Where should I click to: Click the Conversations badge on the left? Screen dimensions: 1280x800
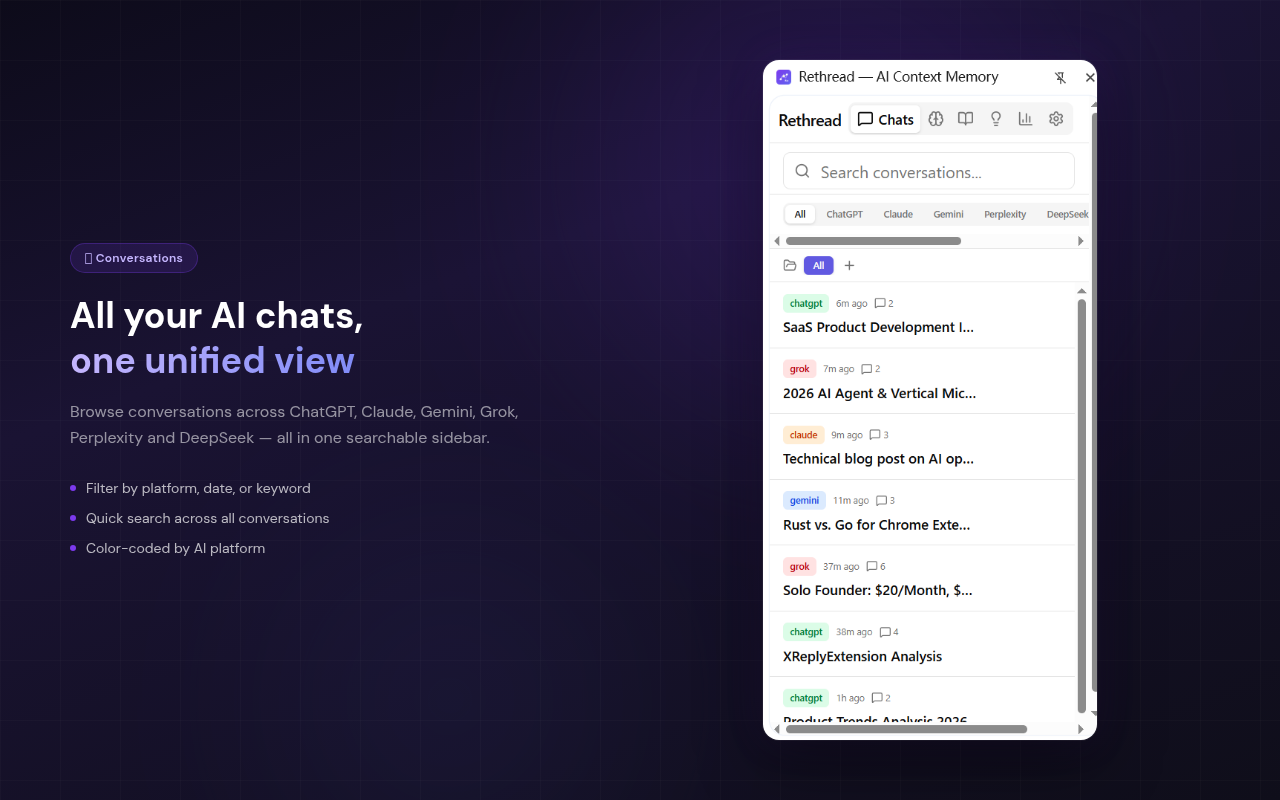coord(134,258)
